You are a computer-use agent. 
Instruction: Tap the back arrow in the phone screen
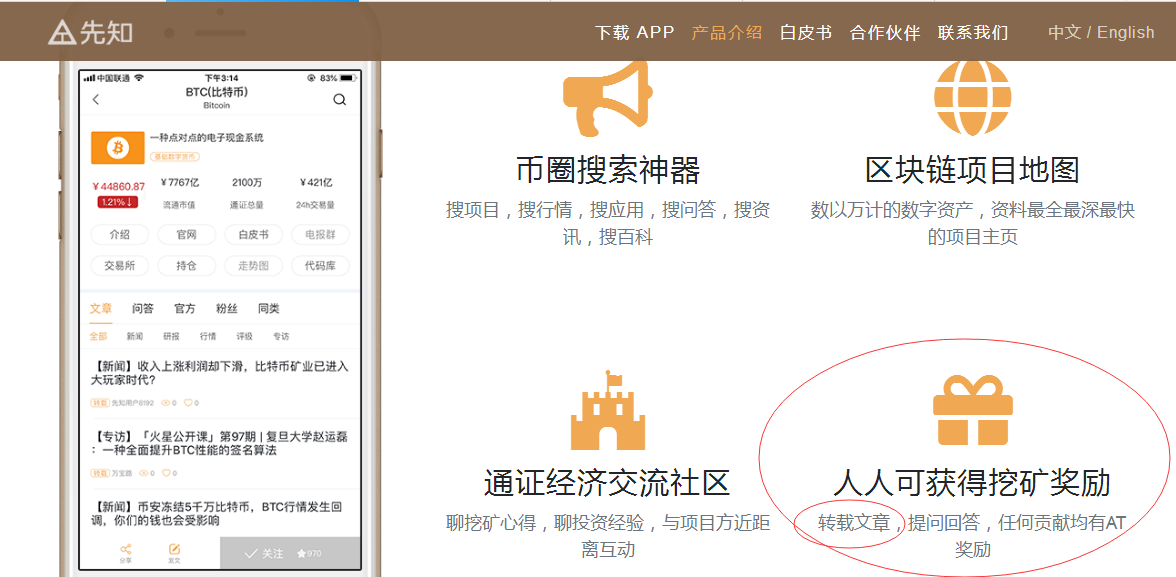(x=96, y=100)
